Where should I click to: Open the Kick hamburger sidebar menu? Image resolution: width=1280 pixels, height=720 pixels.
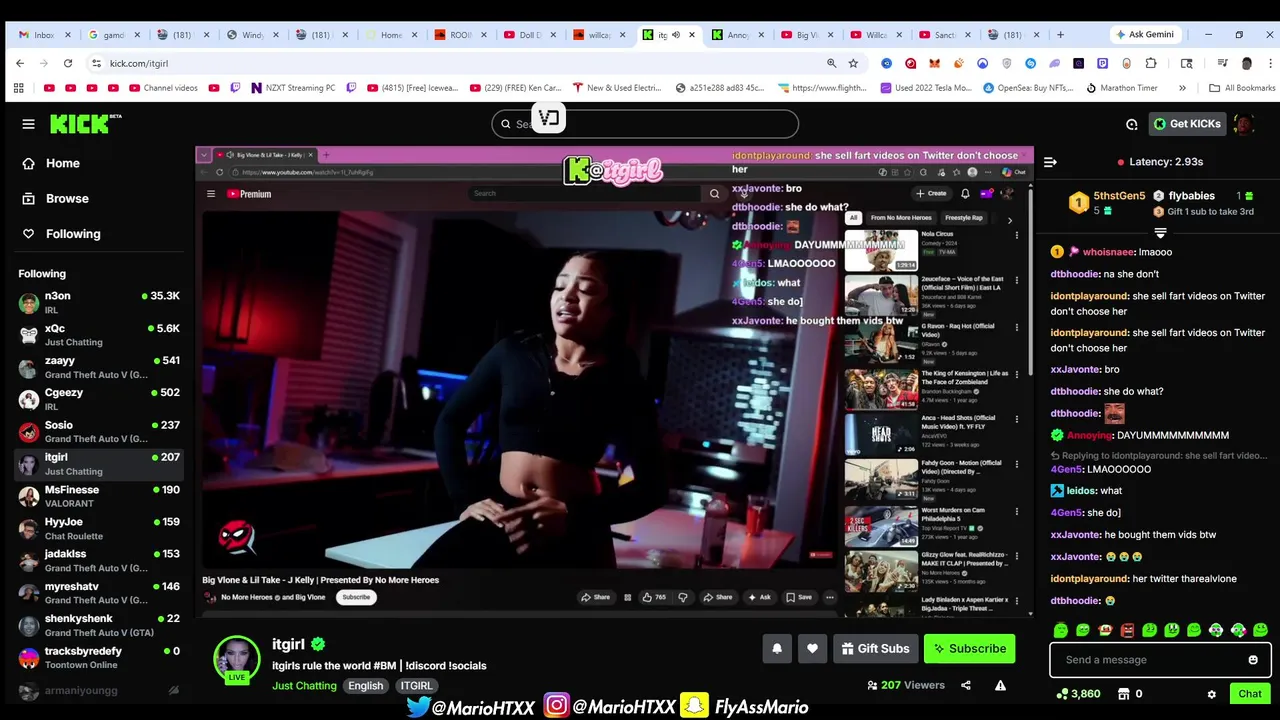click(x=28, y=124)
